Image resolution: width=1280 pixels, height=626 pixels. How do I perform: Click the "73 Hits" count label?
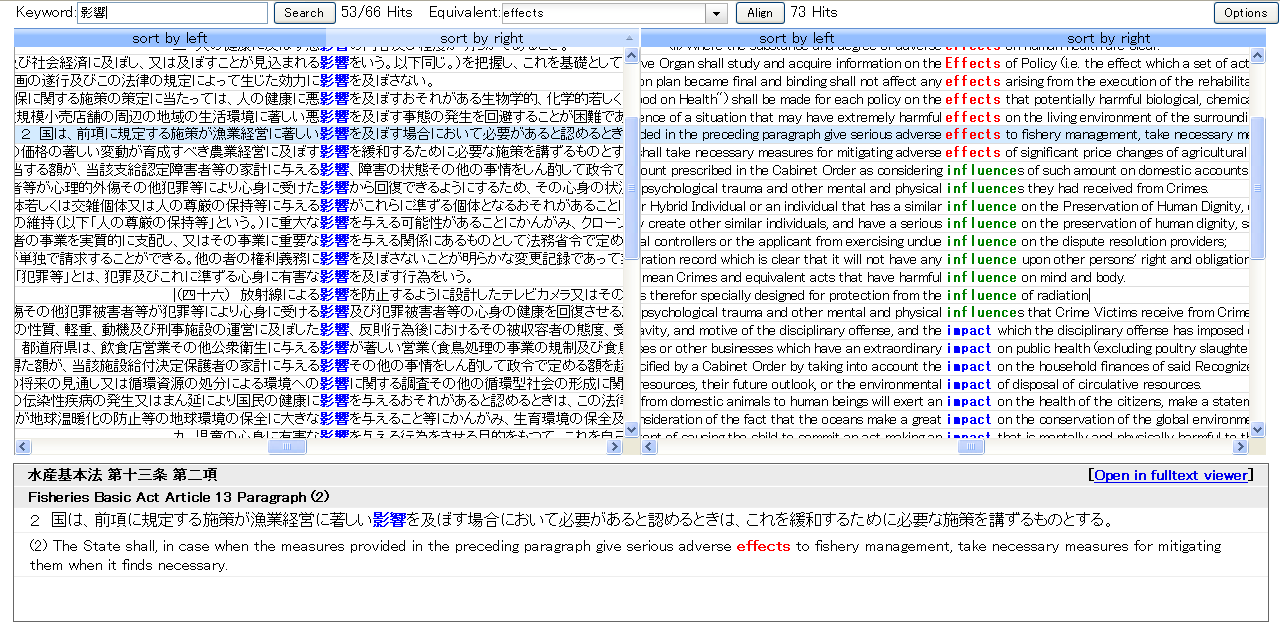click(814, 13)
